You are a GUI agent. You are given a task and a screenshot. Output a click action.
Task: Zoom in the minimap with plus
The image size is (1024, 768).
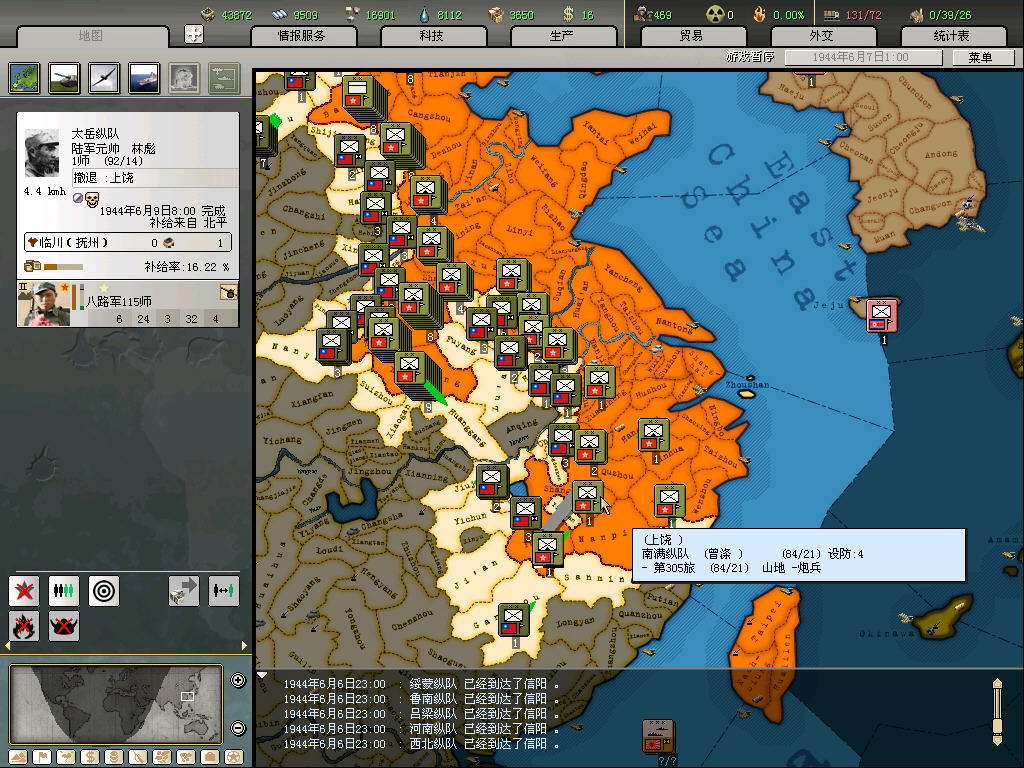238,681
